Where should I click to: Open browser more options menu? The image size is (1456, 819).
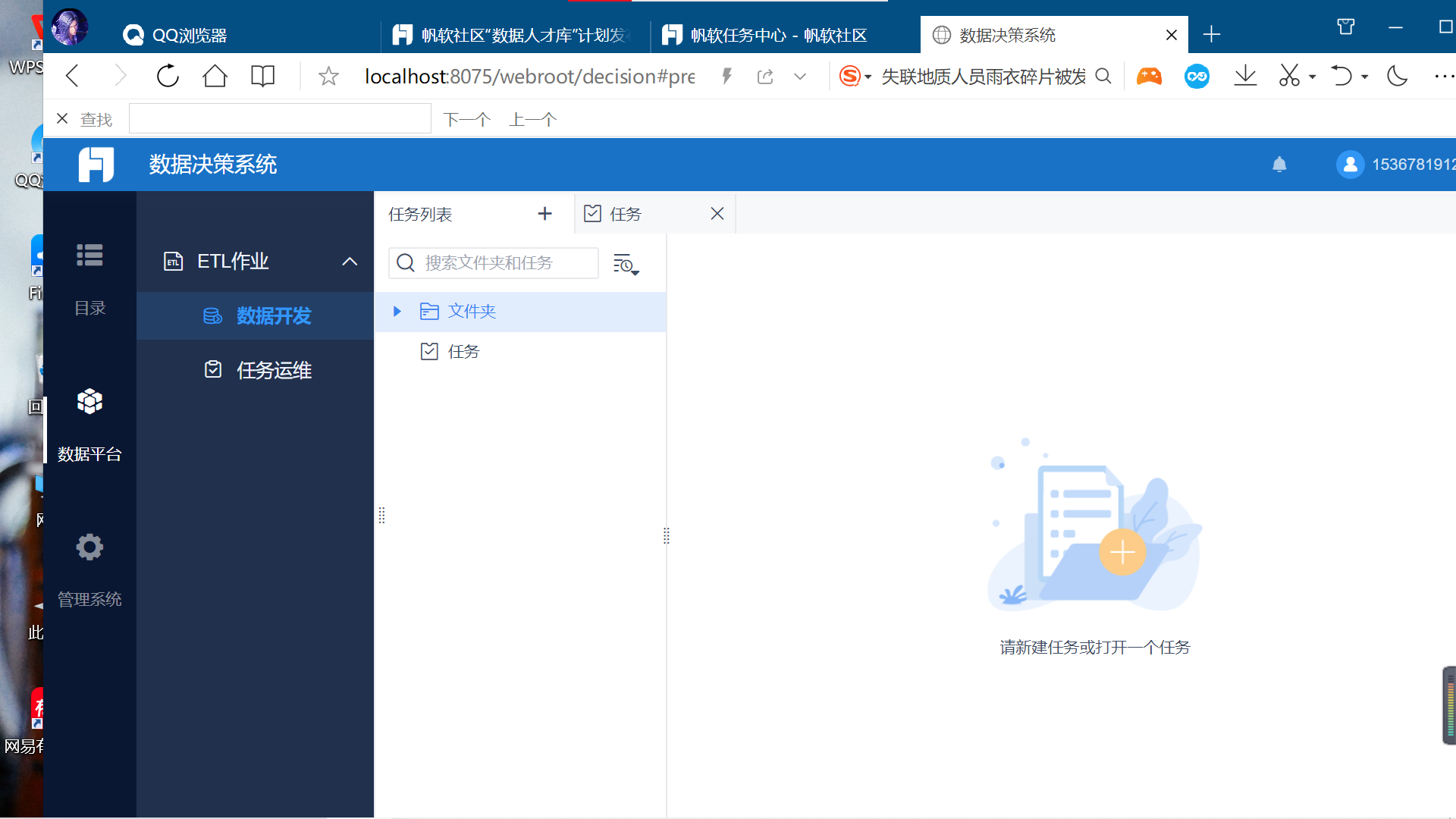click(1444, 76)
